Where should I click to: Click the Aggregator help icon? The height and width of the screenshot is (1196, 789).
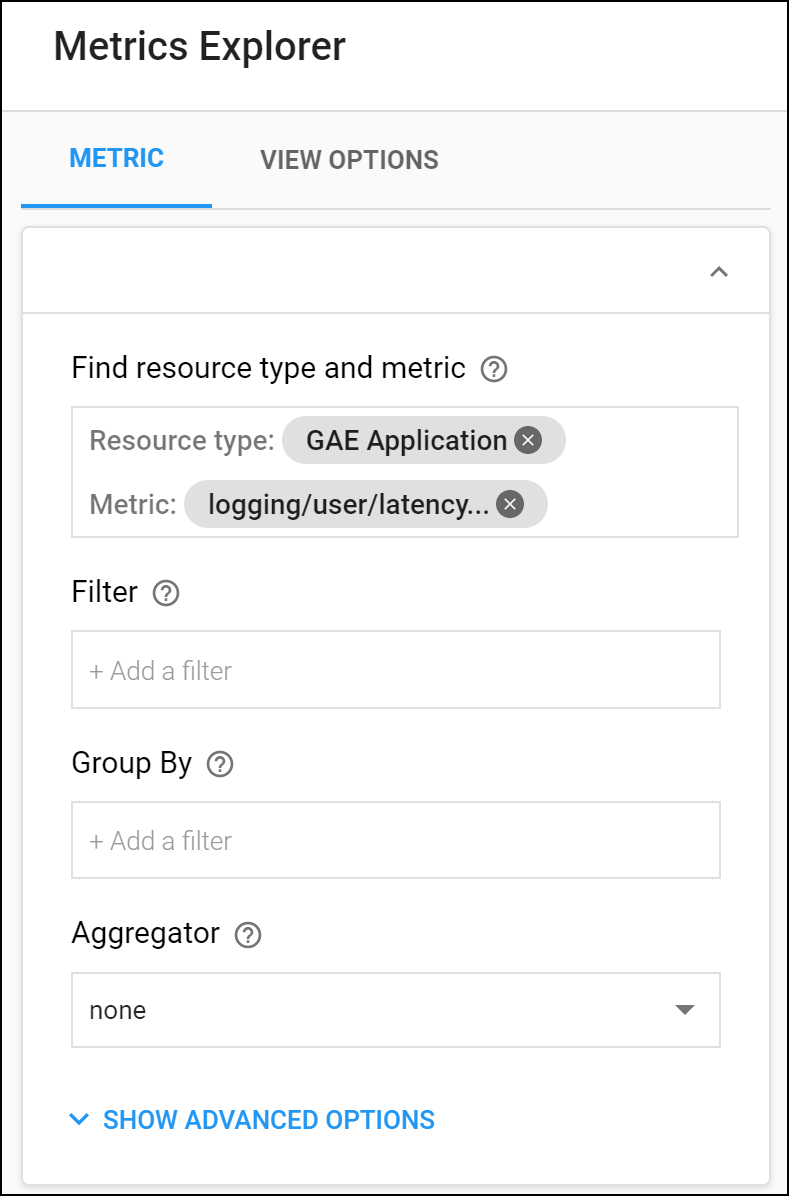(x=247, y=935)
